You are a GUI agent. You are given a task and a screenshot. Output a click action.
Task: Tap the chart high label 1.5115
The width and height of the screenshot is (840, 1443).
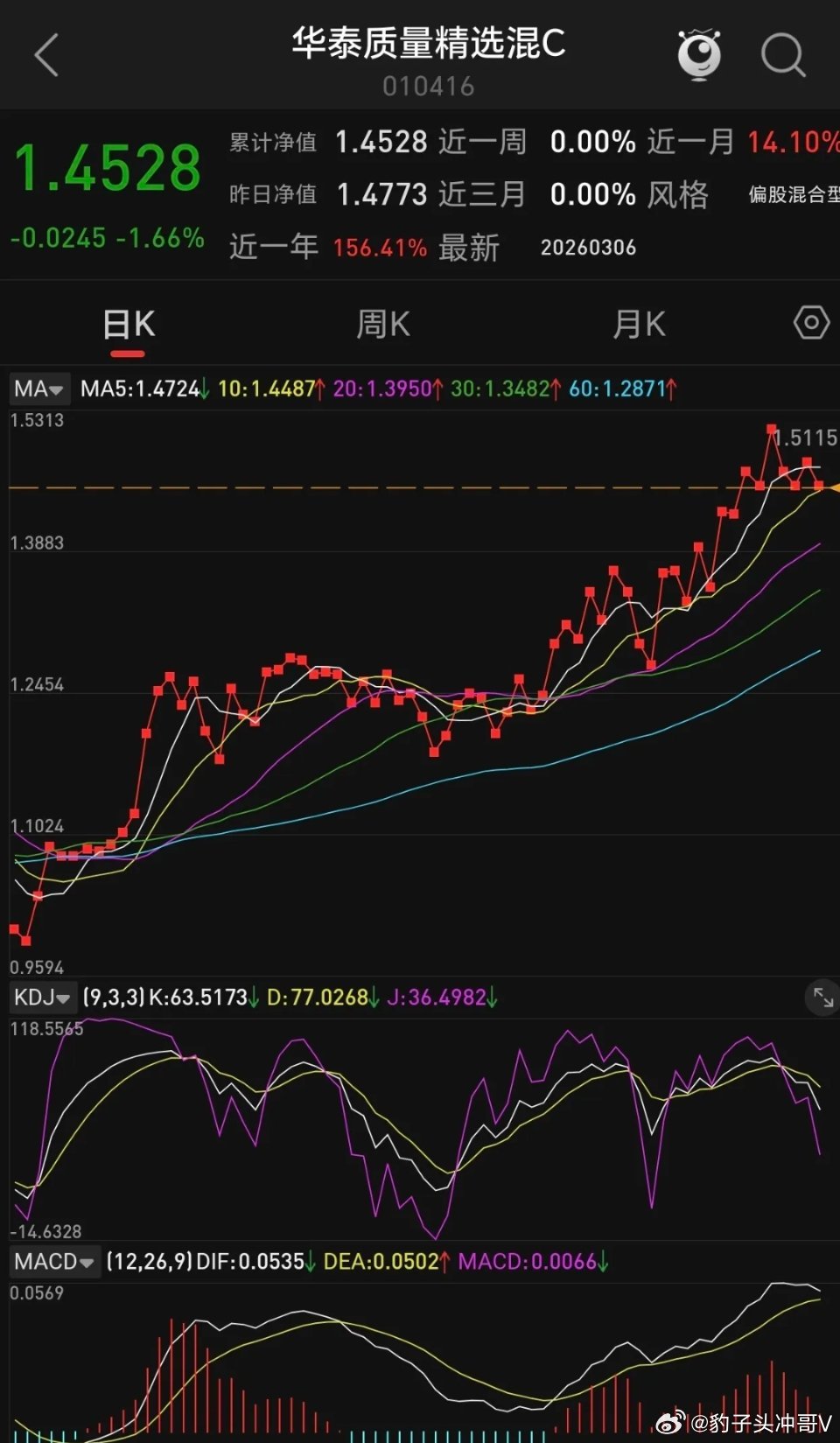click(x=806, y=438)
